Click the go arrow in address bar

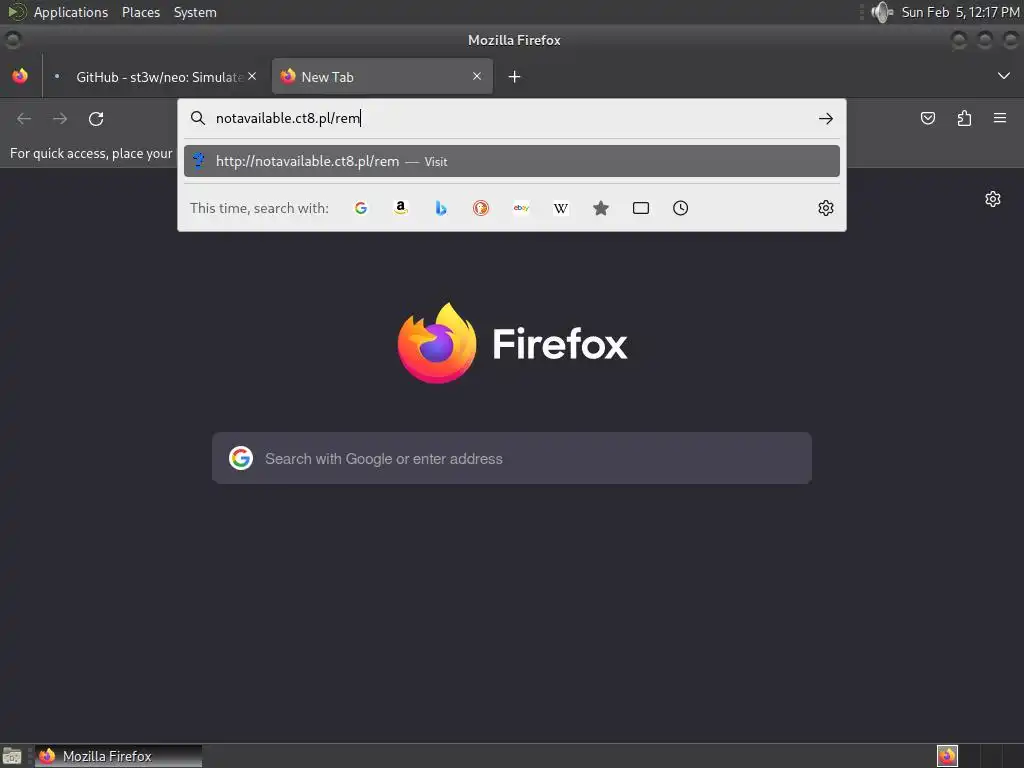pyautogui.click(x=825, y=119)
